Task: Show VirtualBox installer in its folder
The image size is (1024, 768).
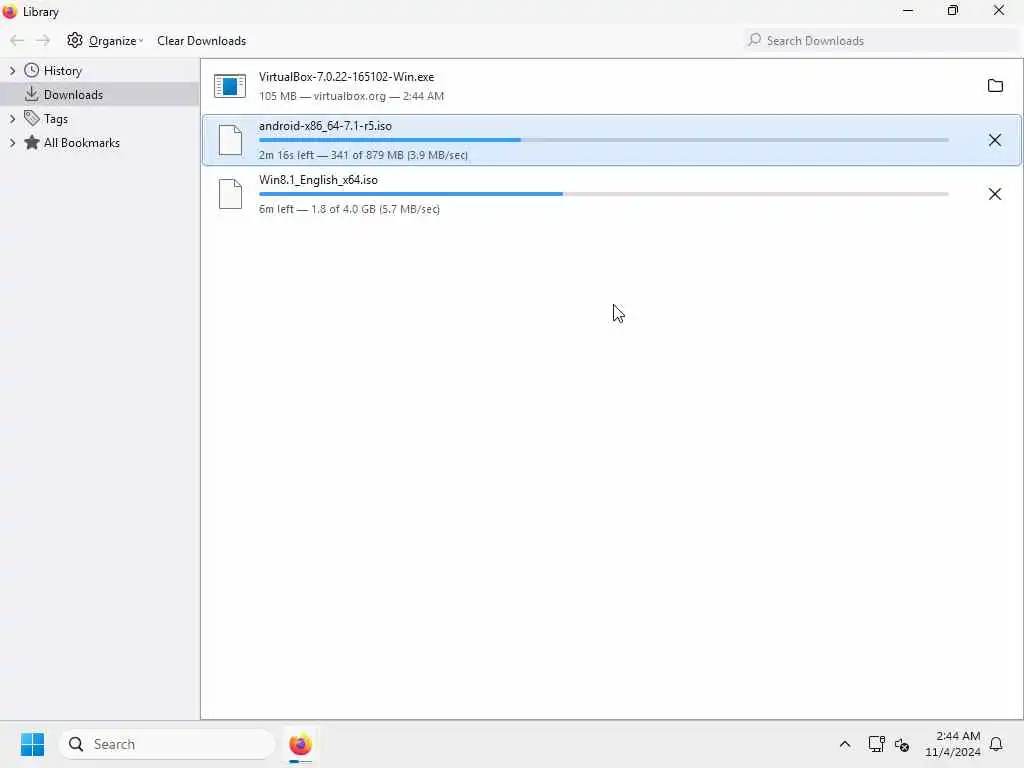Action: point(995,86)
